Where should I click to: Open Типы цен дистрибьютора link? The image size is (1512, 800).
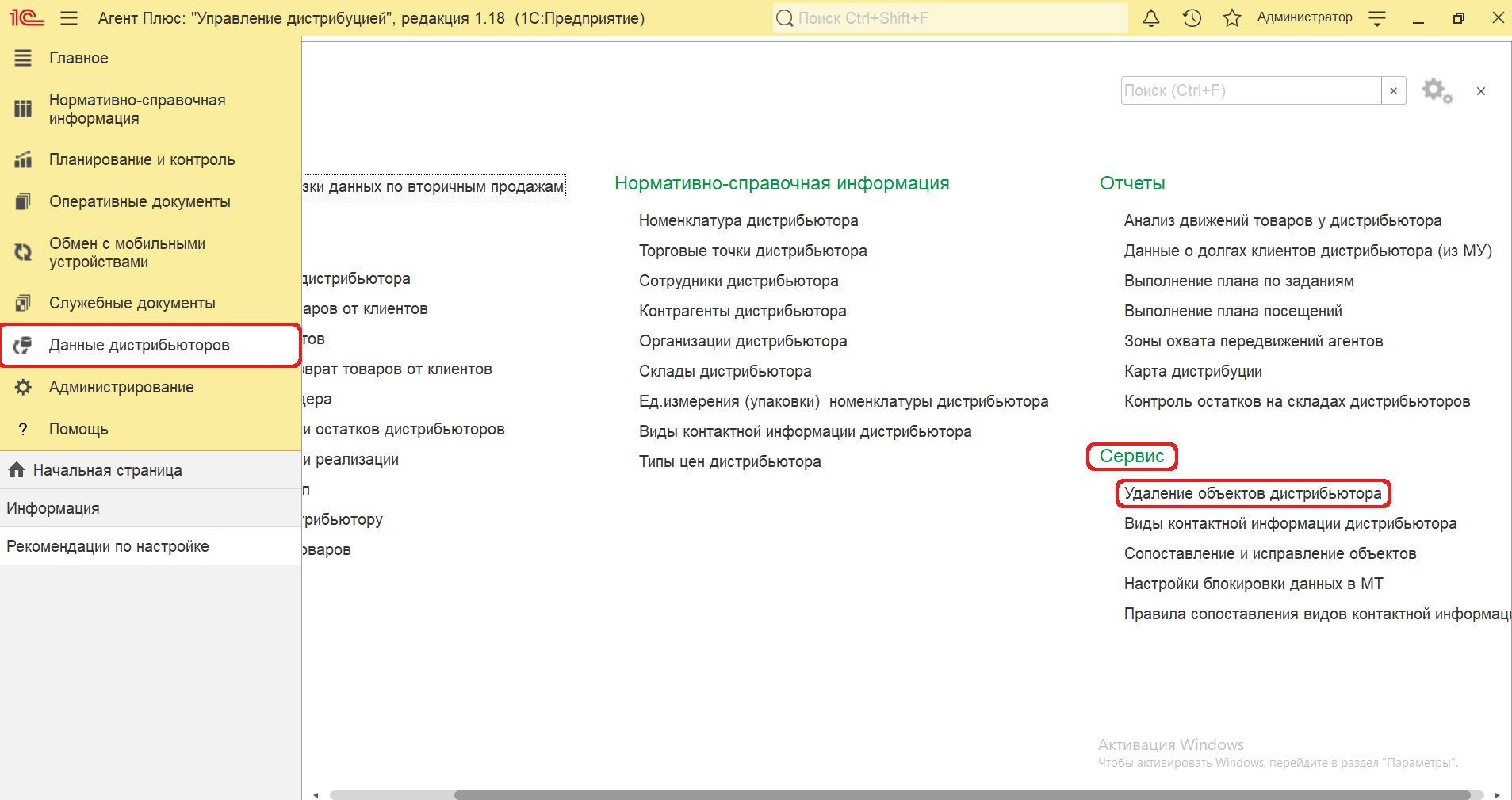(x=729, y=461)
